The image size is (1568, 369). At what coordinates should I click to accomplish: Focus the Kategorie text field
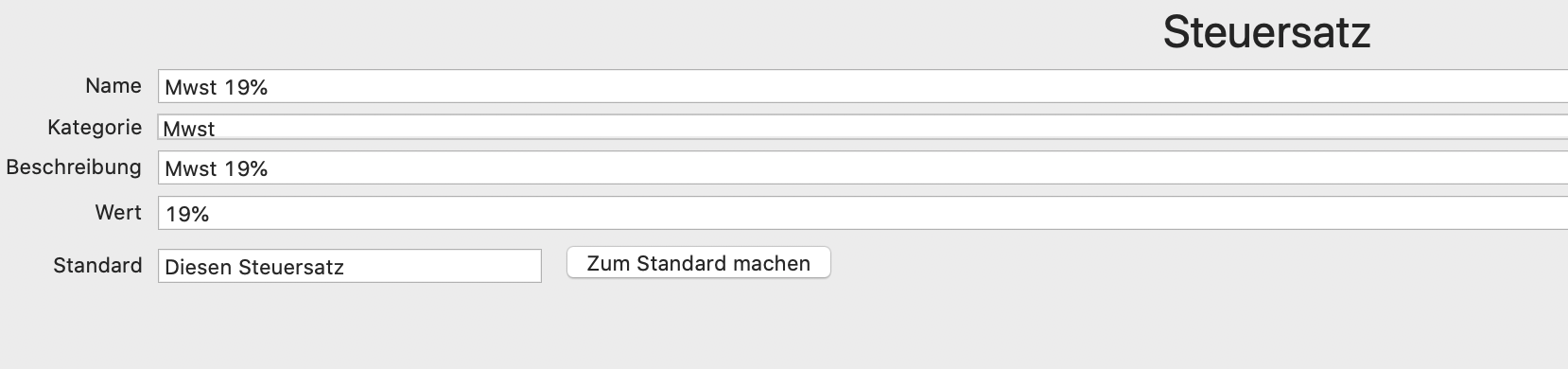pos(862,128)
